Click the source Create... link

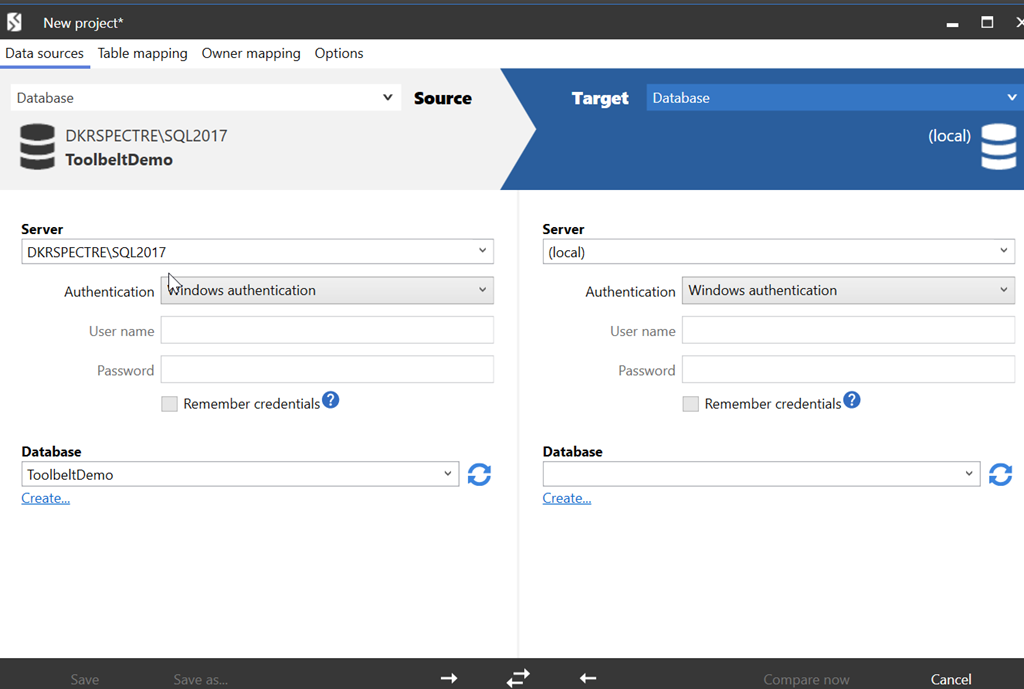click(46, 498)
